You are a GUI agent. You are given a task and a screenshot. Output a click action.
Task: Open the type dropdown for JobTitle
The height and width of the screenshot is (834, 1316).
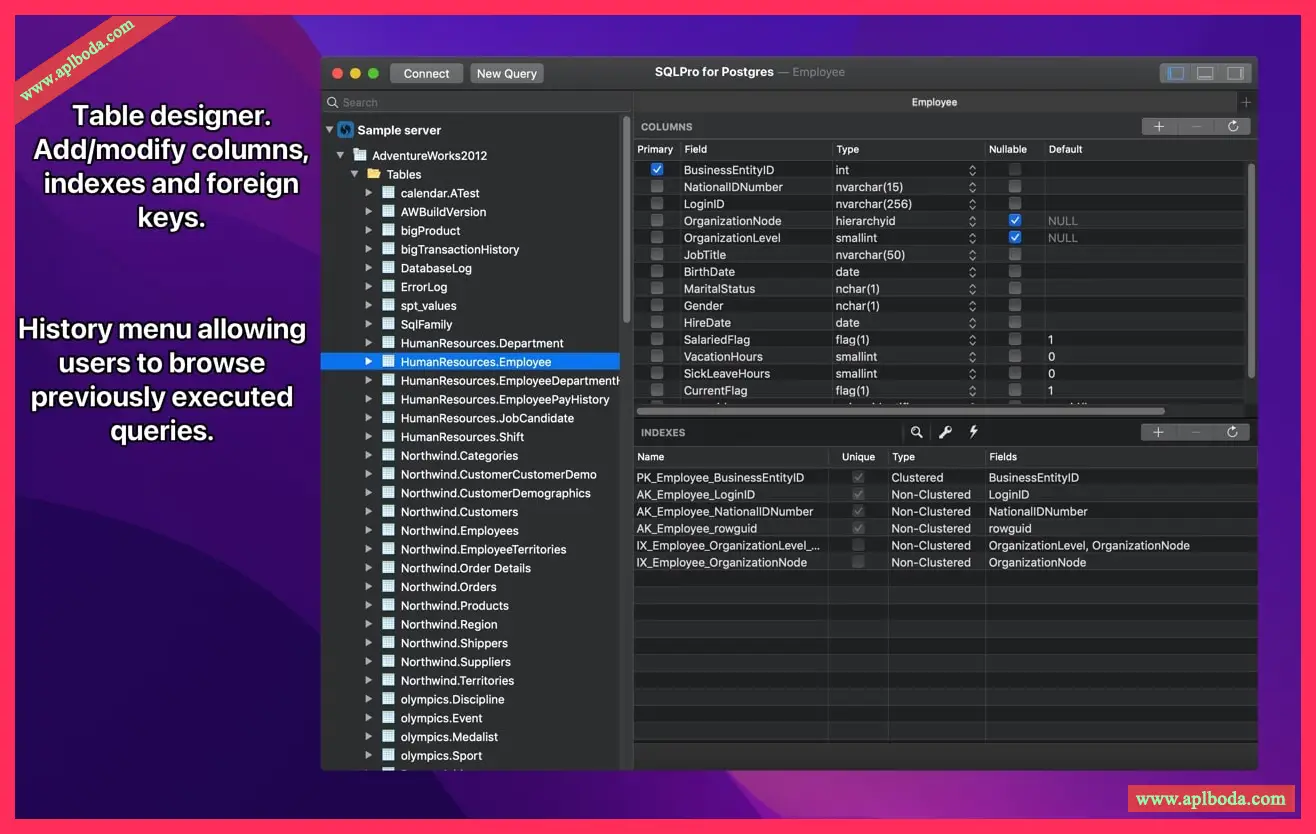972,255
